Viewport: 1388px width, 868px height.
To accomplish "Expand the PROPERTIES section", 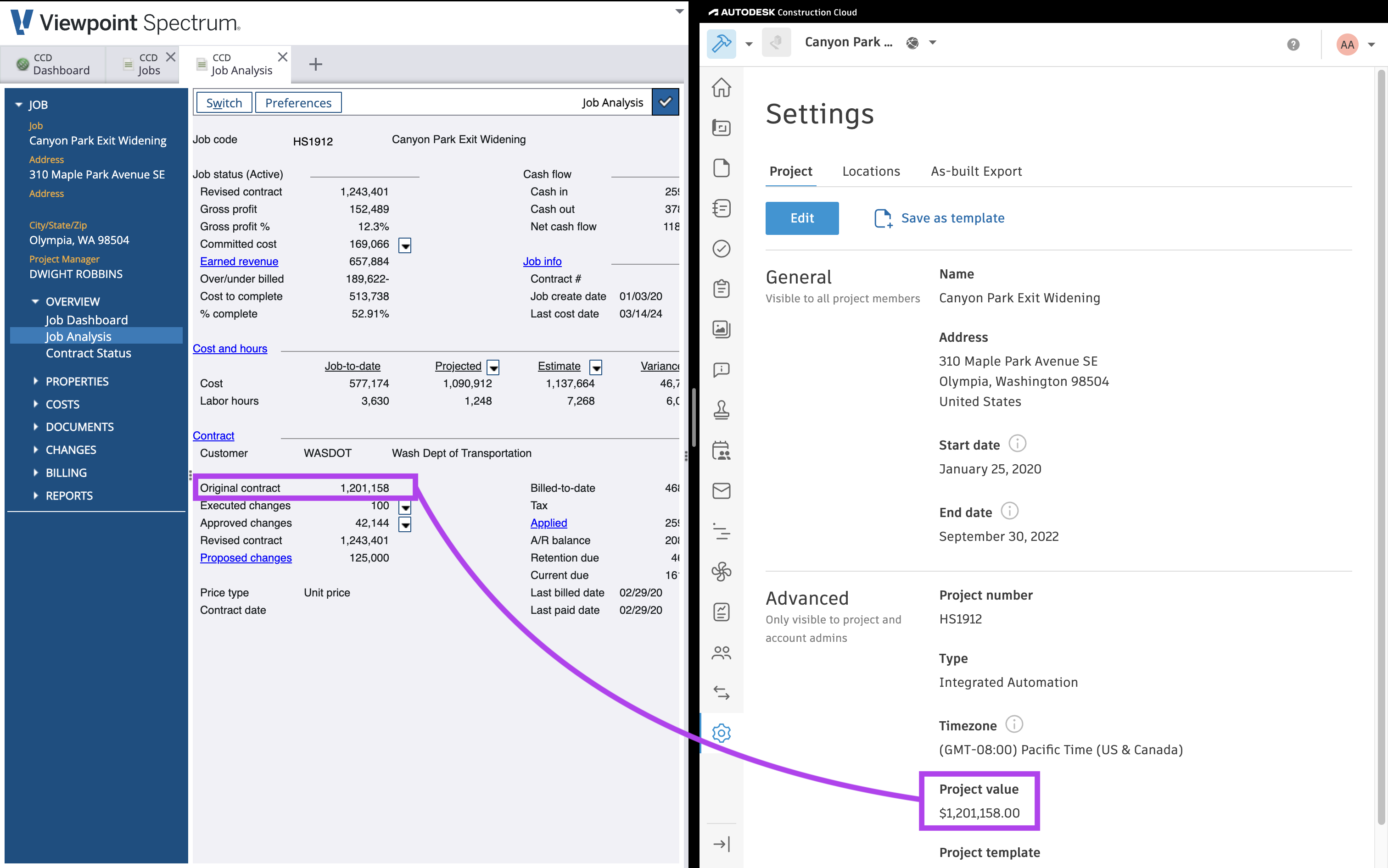I will coord(35,381).
